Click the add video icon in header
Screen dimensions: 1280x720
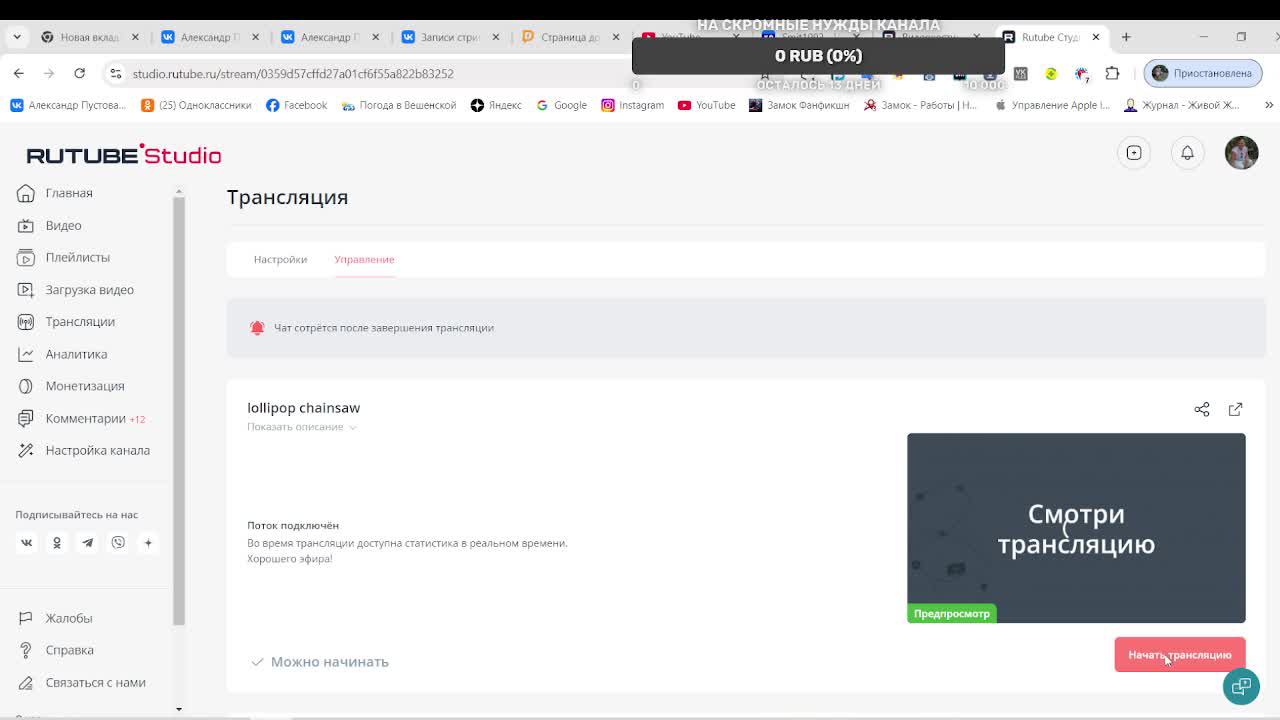click(1134, 153)
